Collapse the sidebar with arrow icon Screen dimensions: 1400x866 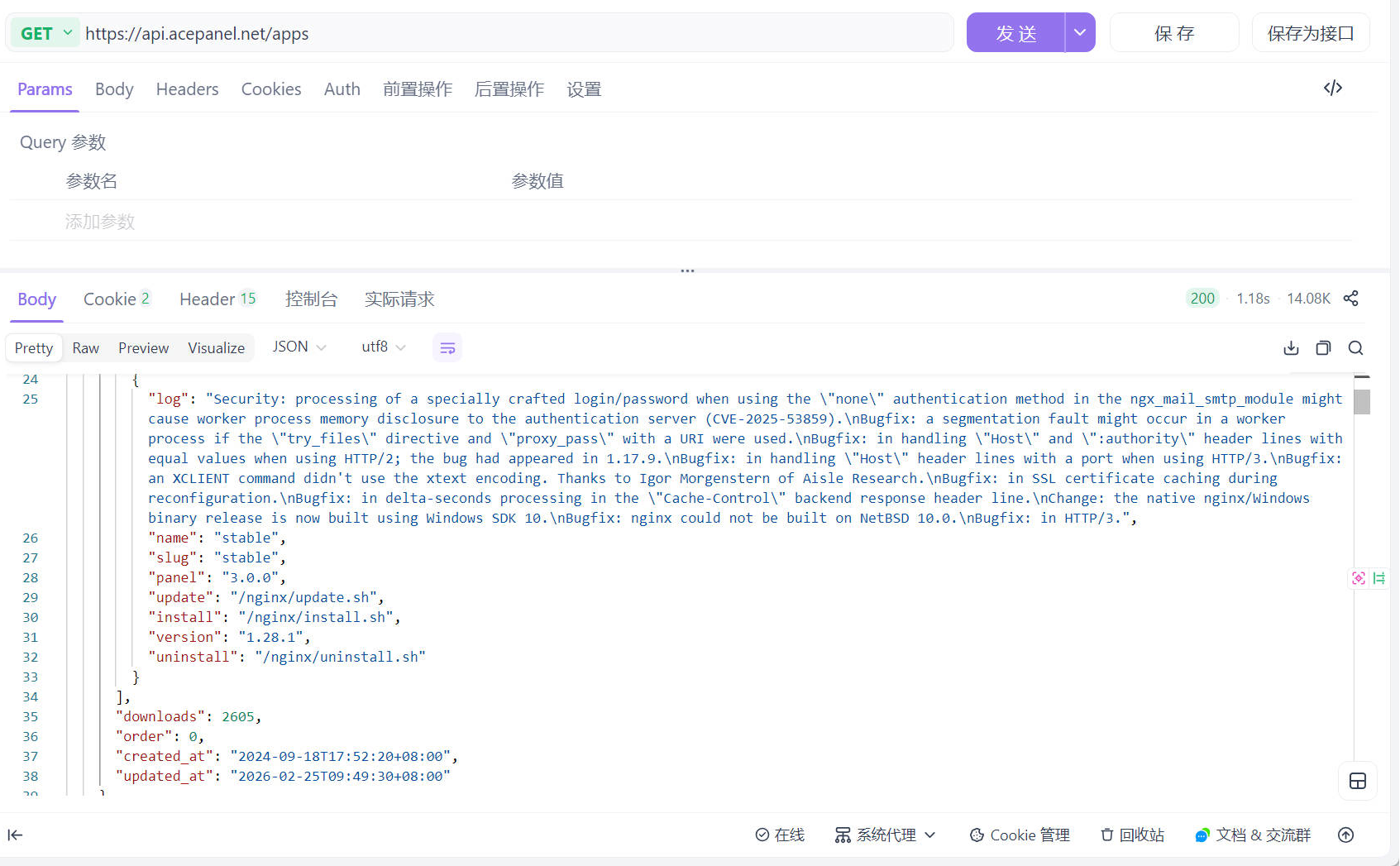coord(15,835)
